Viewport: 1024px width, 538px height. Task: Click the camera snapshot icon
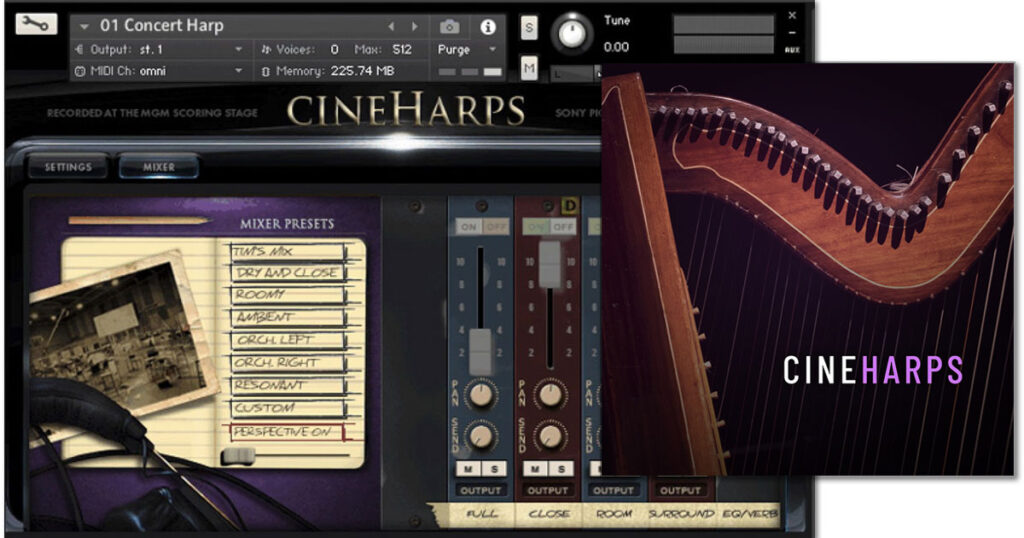449,27
